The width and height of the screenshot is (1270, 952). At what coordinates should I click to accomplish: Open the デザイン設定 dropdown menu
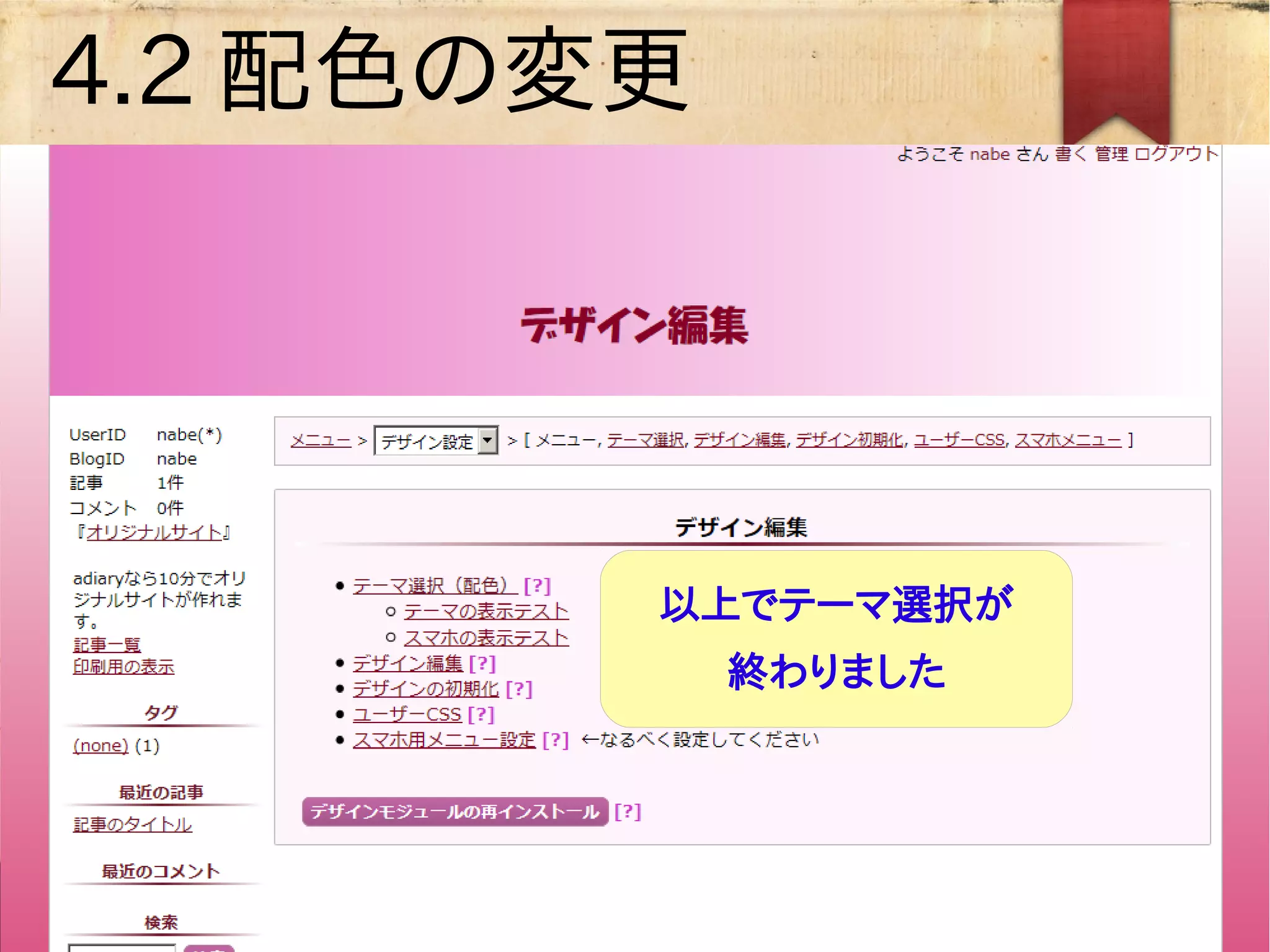436,441
